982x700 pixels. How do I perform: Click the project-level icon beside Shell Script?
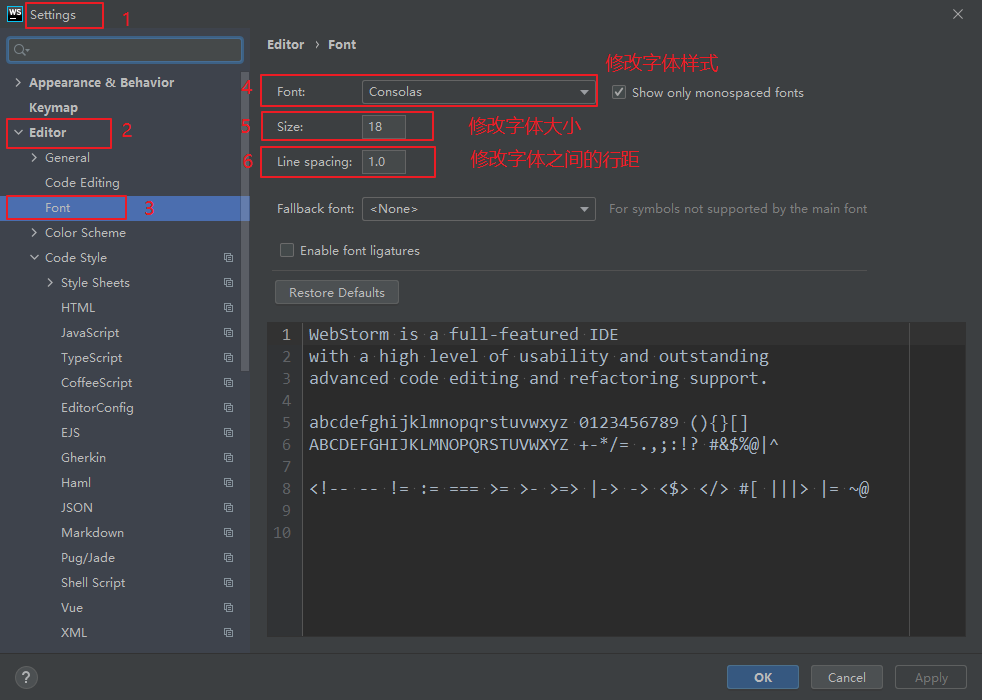pos(229,583)
